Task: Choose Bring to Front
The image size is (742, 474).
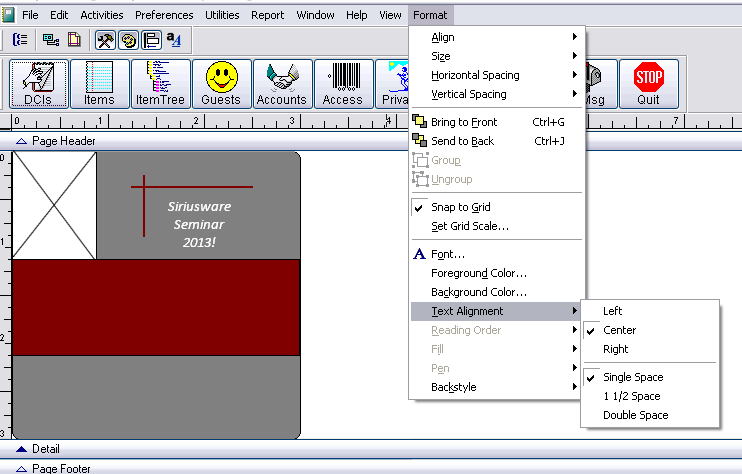Action: click(x=495, y=122)
